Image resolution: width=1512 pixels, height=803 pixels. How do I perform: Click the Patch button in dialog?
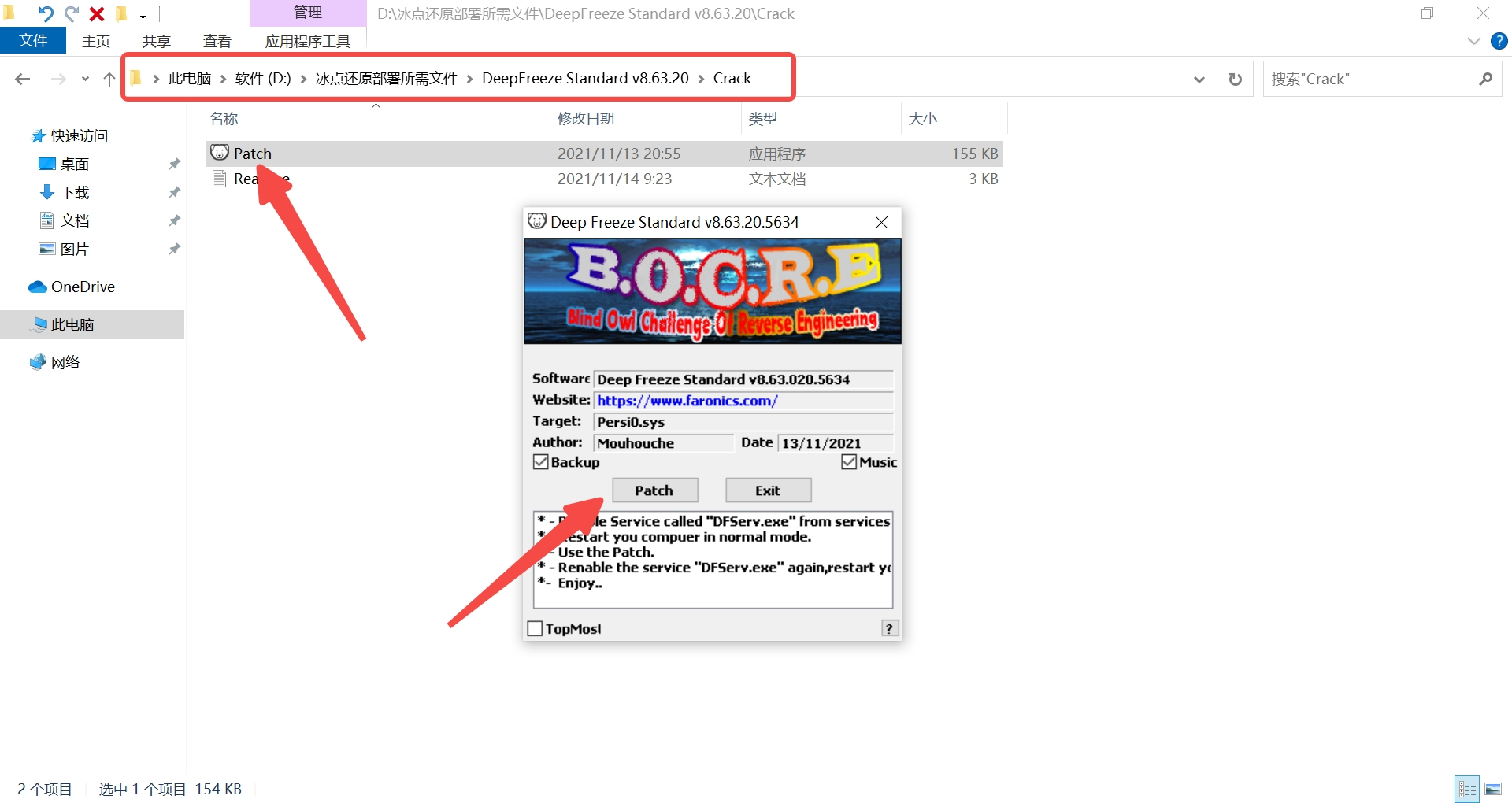click(x=654, y=490)
